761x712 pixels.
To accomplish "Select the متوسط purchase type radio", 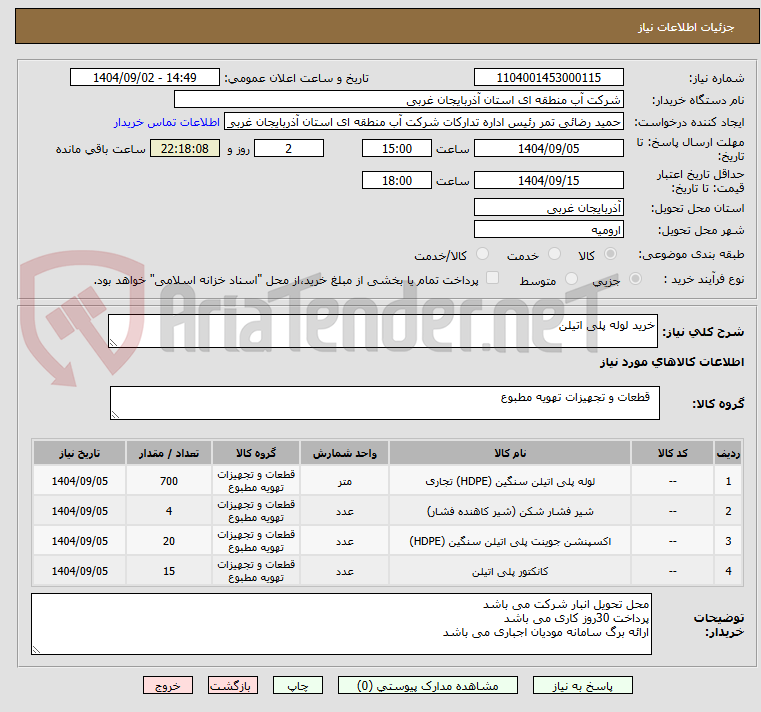I will point(571,279).
